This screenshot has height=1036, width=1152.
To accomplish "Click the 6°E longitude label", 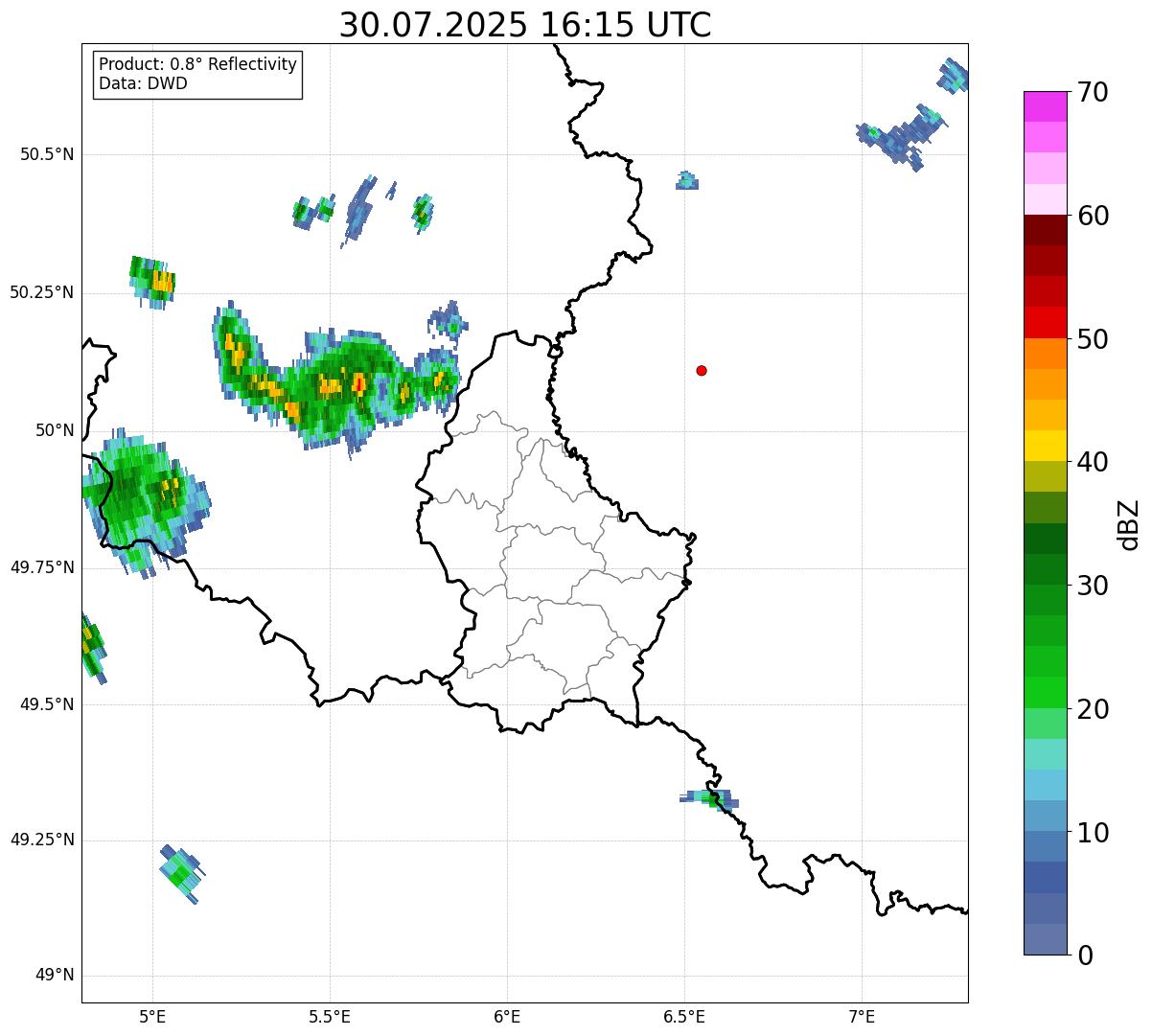I will 507,1016.
